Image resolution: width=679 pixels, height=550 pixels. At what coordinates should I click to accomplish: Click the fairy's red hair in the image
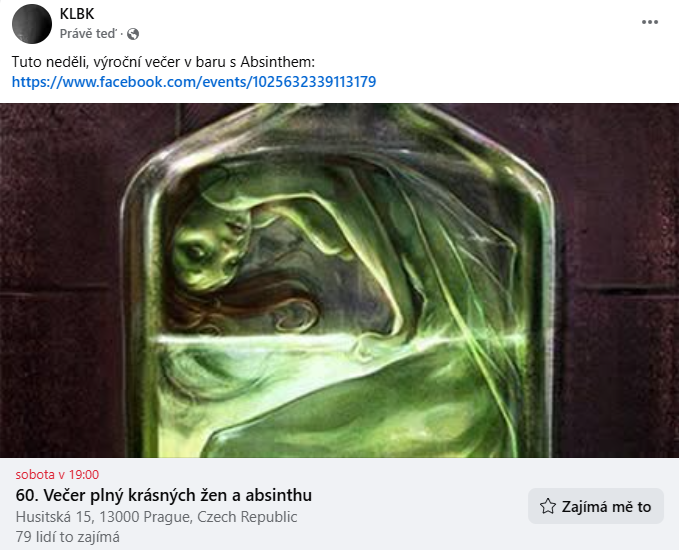(242, 305)
